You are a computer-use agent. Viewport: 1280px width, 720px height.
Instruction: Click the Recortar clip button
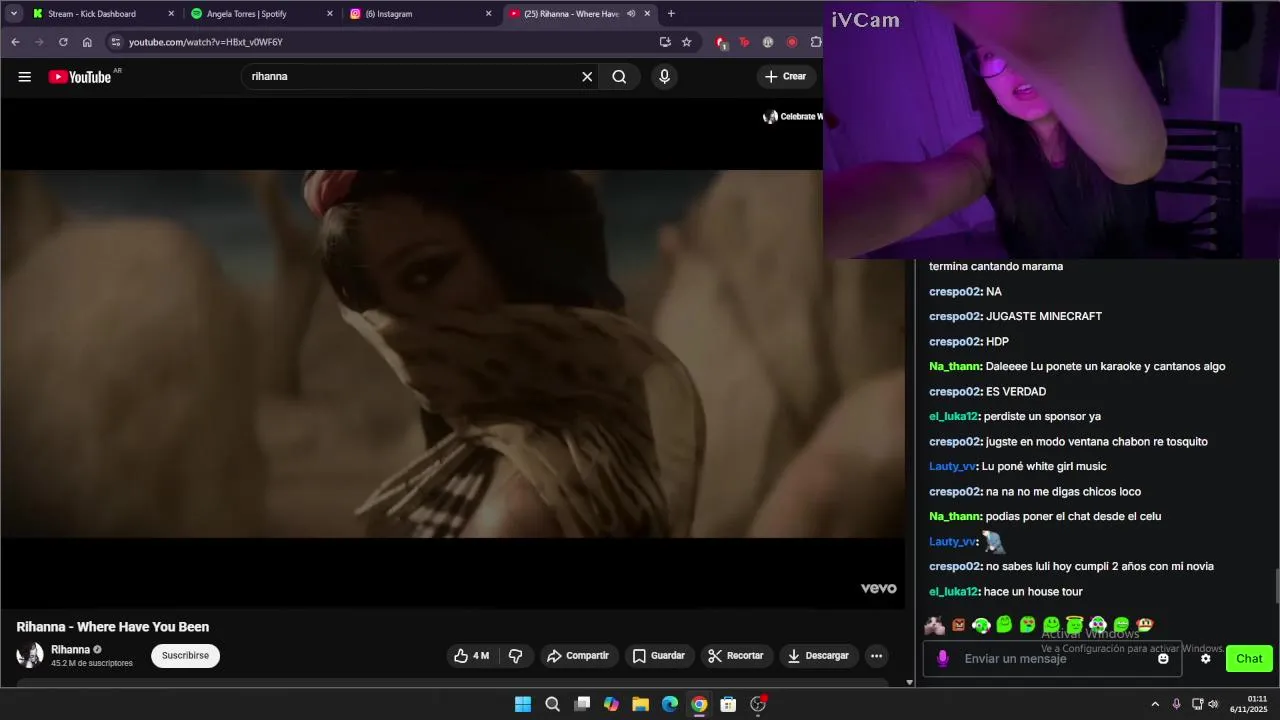point(736,656)
